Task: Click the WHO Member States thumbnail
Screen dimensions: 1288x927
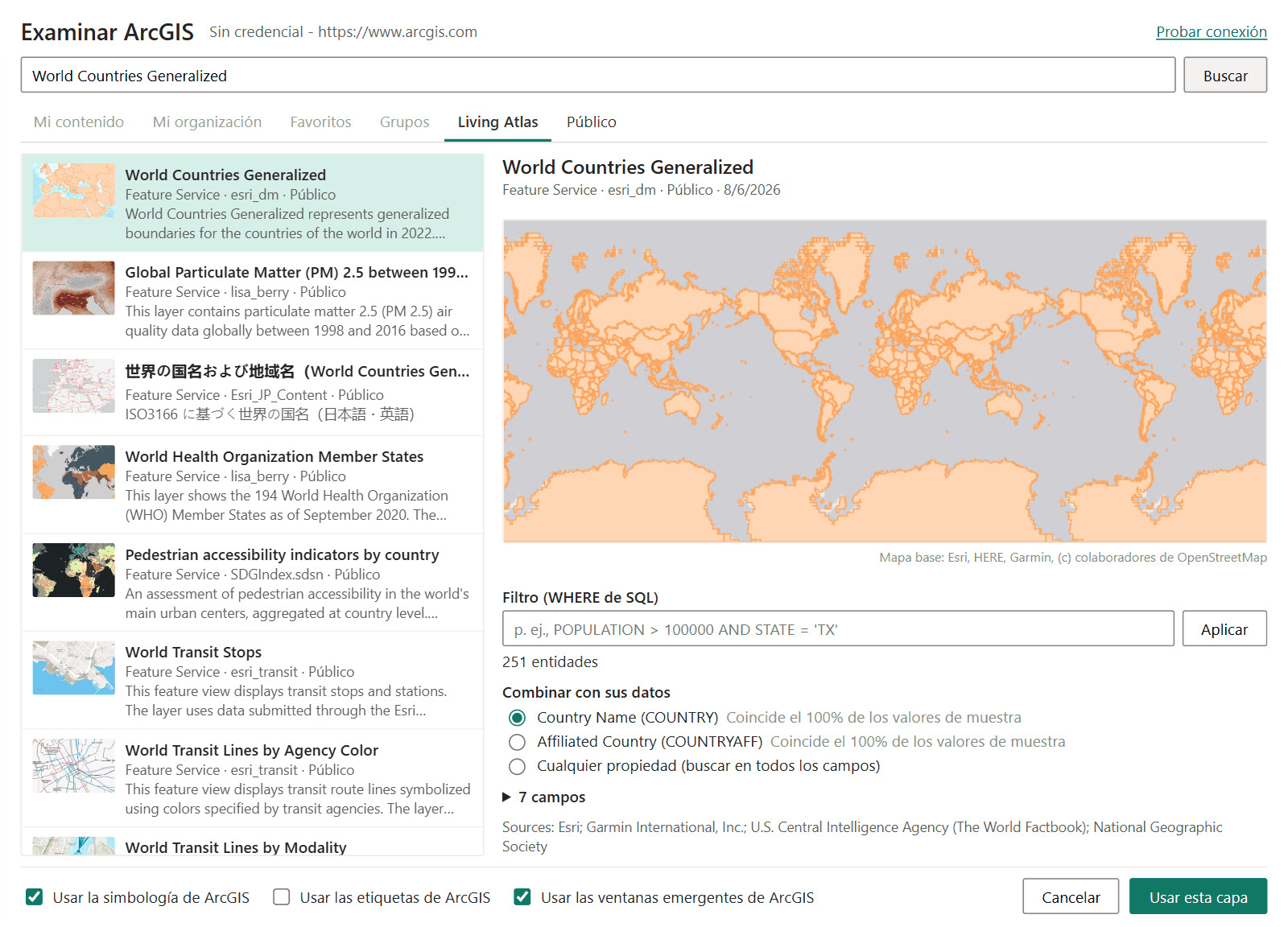Action: (x=74, y=472)
